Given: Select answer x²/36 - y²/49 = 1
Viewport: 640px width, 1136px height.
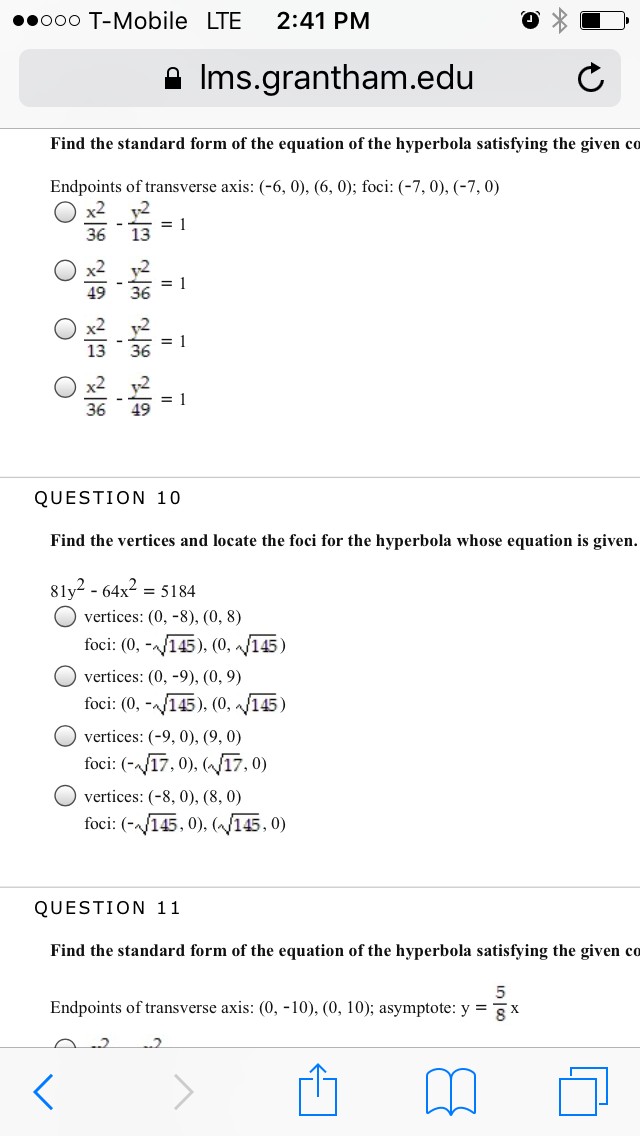Looking at the screenshot, I should coord(65,386).
